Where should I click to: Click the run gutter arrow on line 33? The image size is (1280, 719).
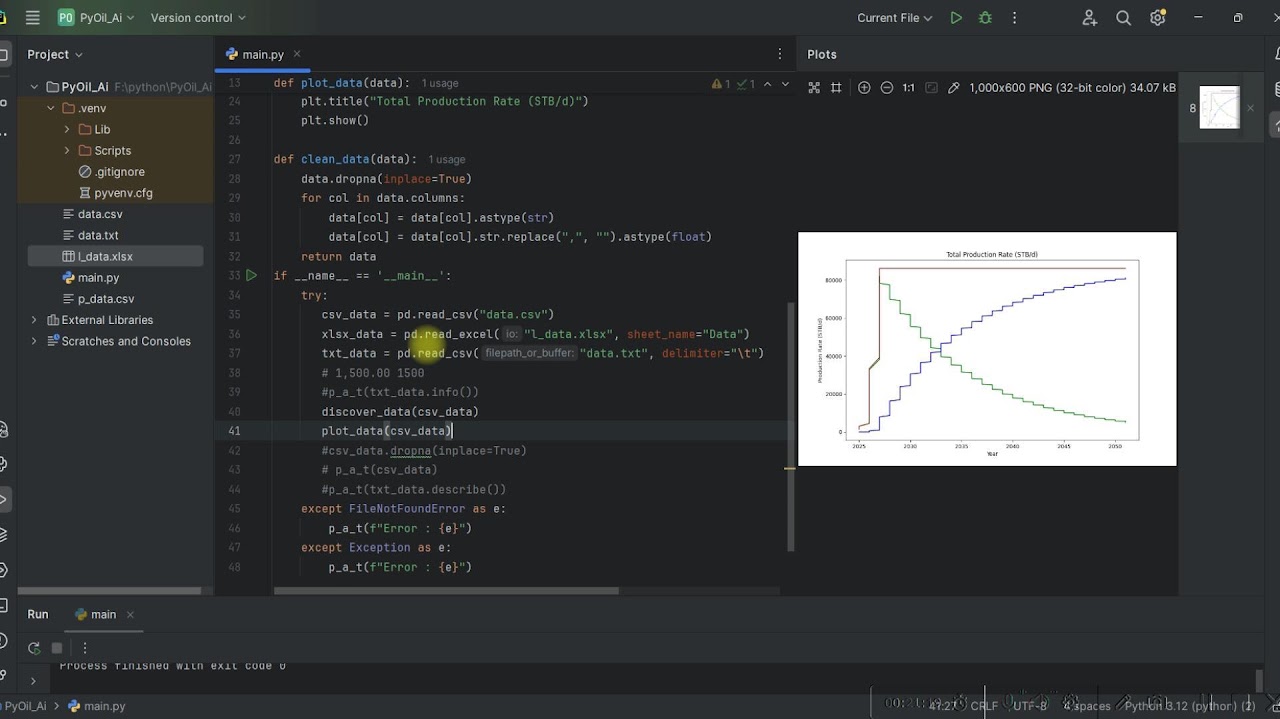click(251, 275)
